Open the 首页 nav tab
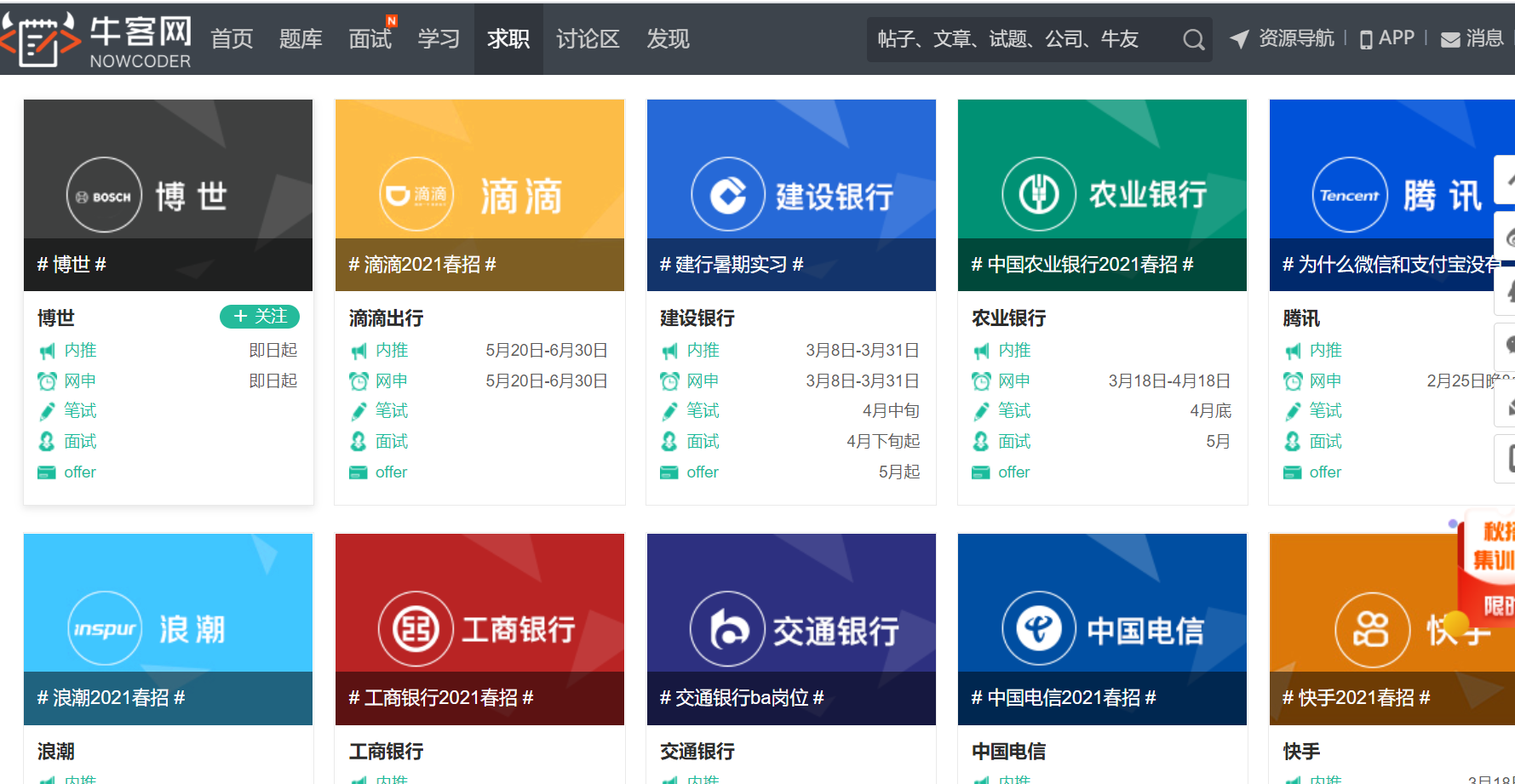Screen dimensions: 1515x784 (232, 39)
